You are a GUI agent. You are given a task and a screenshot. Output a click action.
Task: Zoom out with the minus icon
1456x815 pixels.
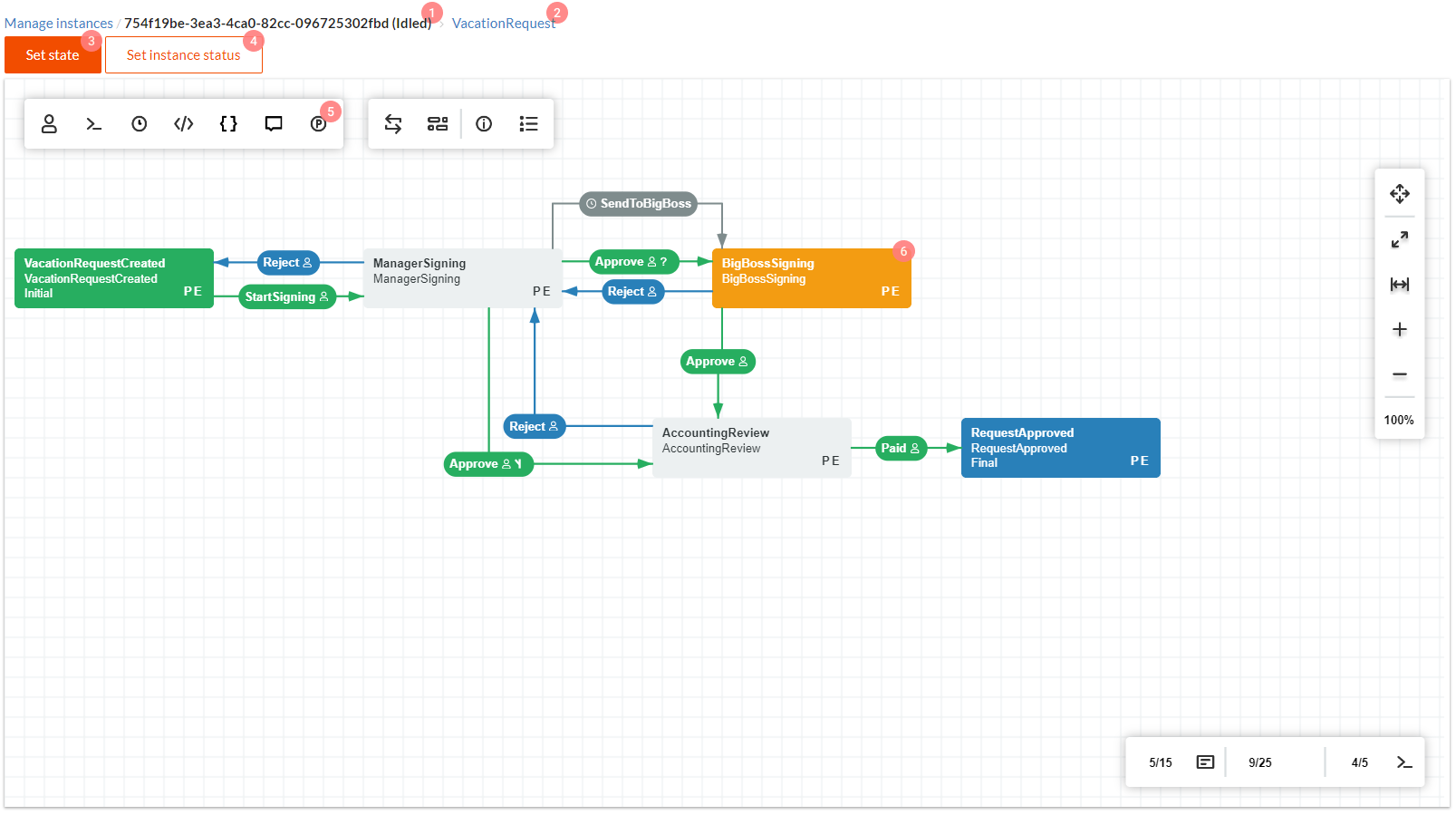coord(1400,374)
